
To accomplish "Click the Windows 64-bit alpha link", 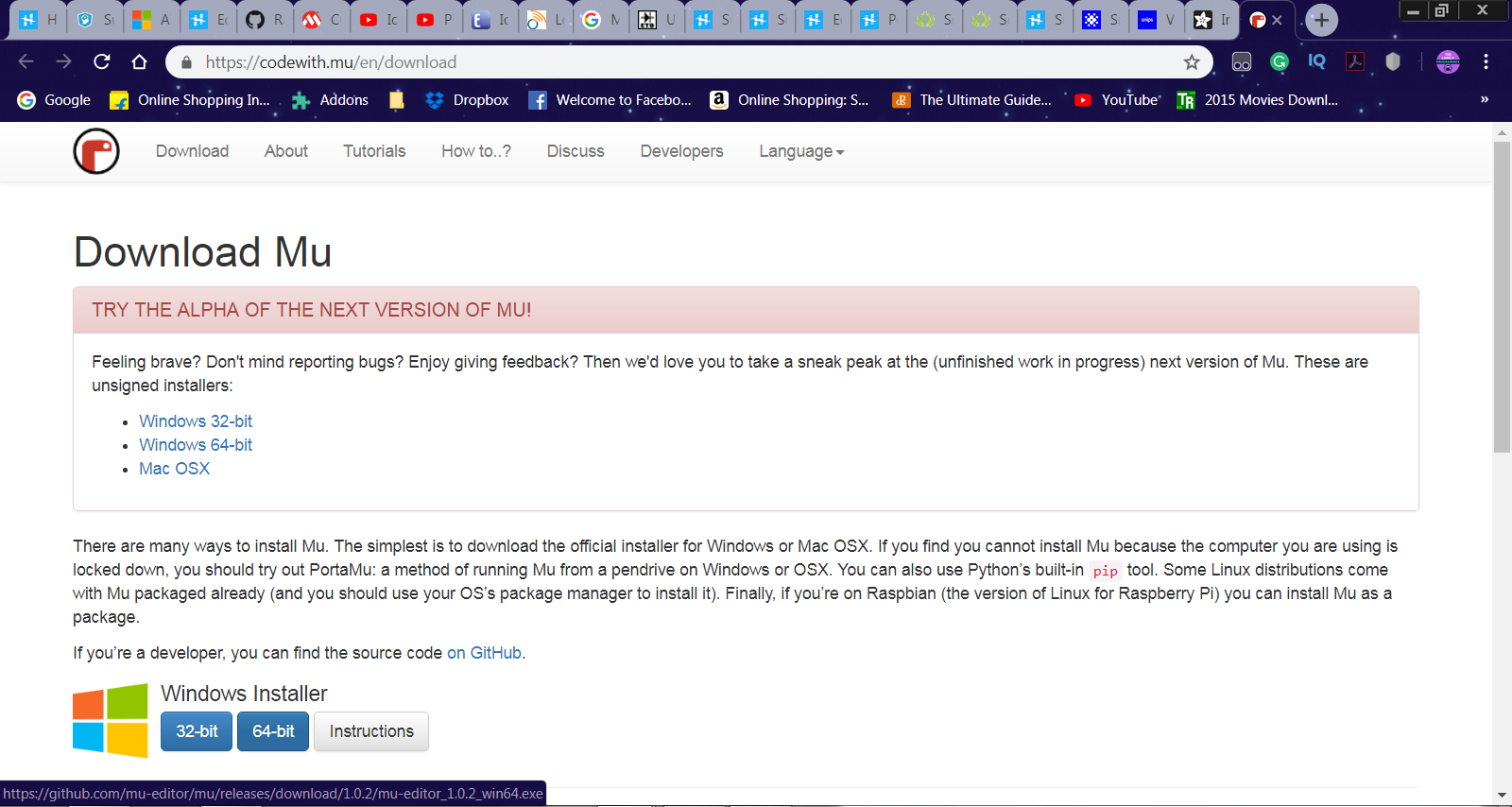I will tap(196, 445).
